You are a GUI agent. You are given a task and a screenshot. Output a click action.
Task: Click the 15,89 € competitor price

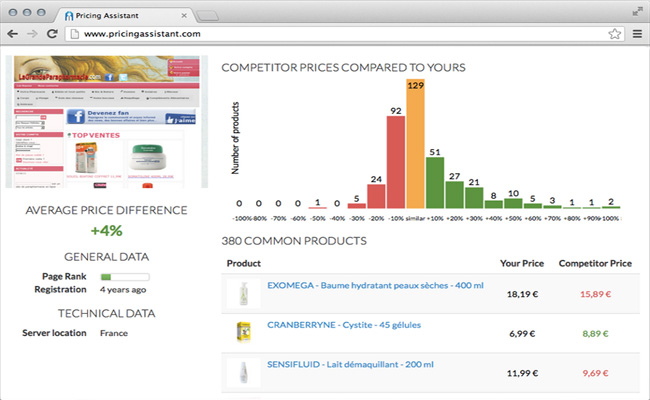(595, 294)
